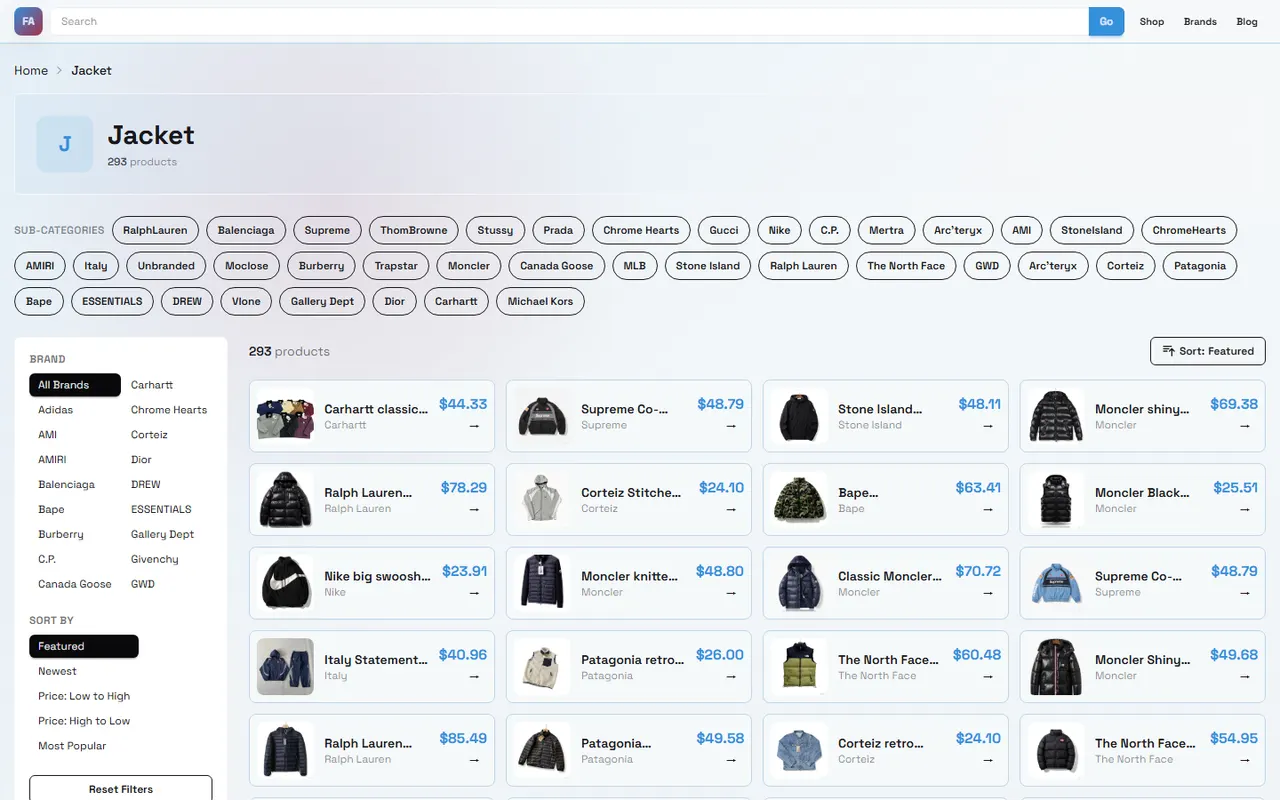The height and width of the screenshot is (800, 1280).
Task: Select the Canada Goose sub-category chip
Action: 557,266
